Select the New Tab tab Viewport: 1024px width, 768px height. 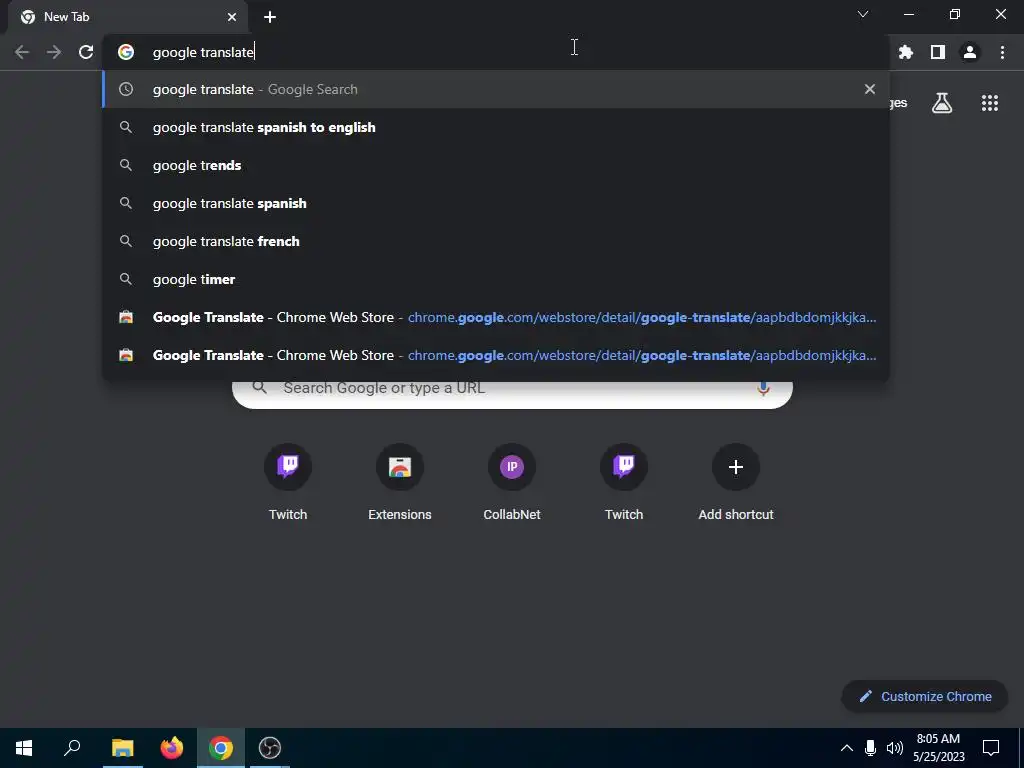tap(127, 17)
